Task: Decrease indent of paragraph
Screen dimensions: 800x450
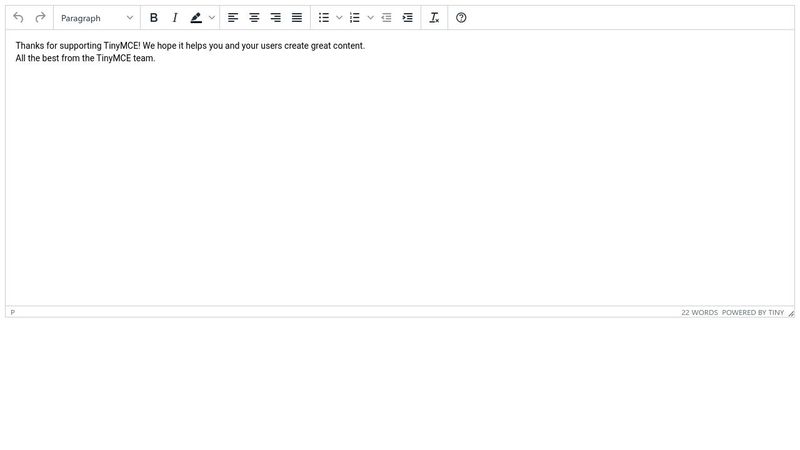Action: pos(386,18)
